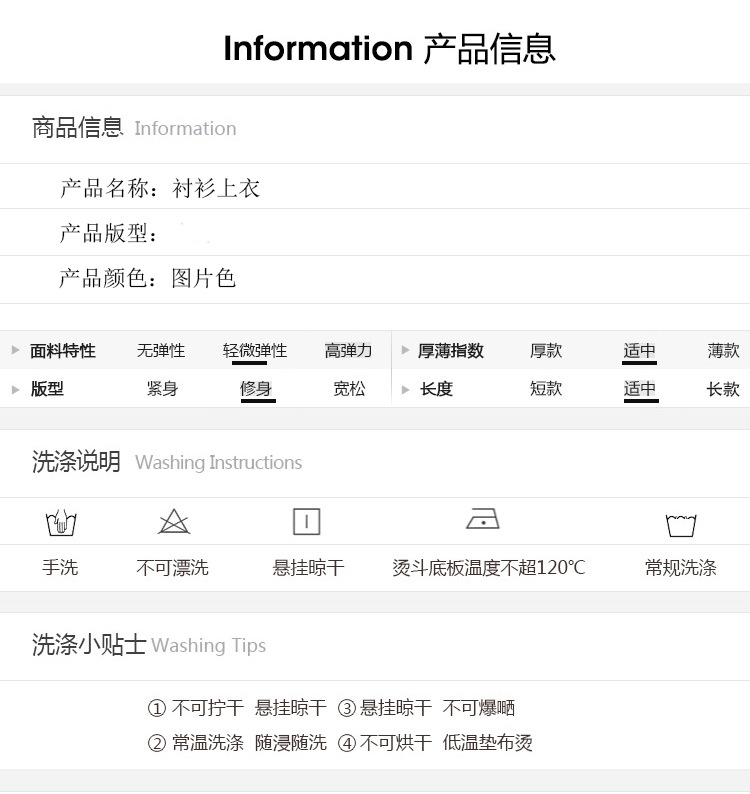The height and width of the screenshot is (794, 750).
Task: Click the 手洗 label
Action: (x=60, y=567)
